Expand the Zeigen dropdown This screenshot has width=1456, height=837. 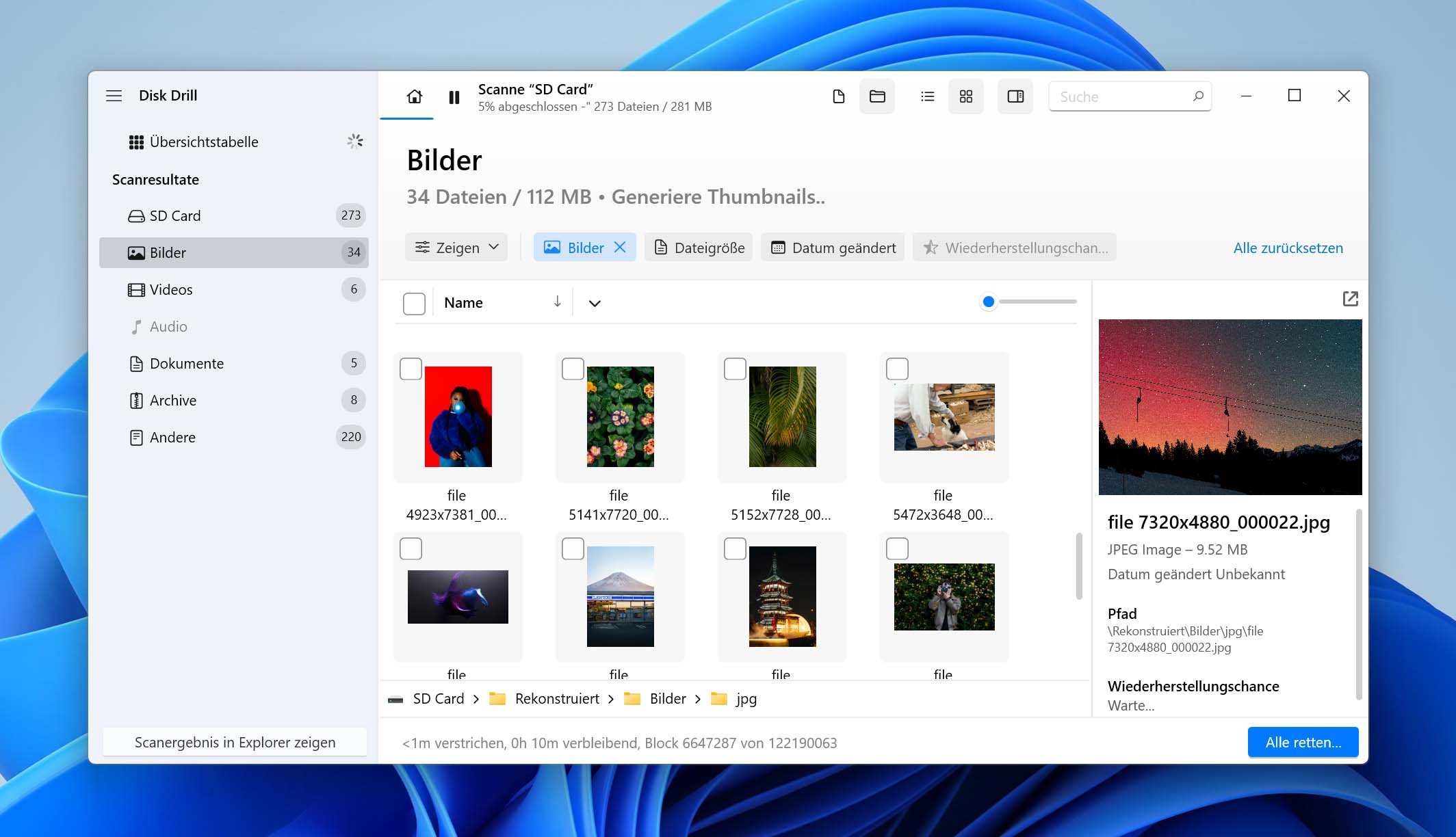click(456, 247)
